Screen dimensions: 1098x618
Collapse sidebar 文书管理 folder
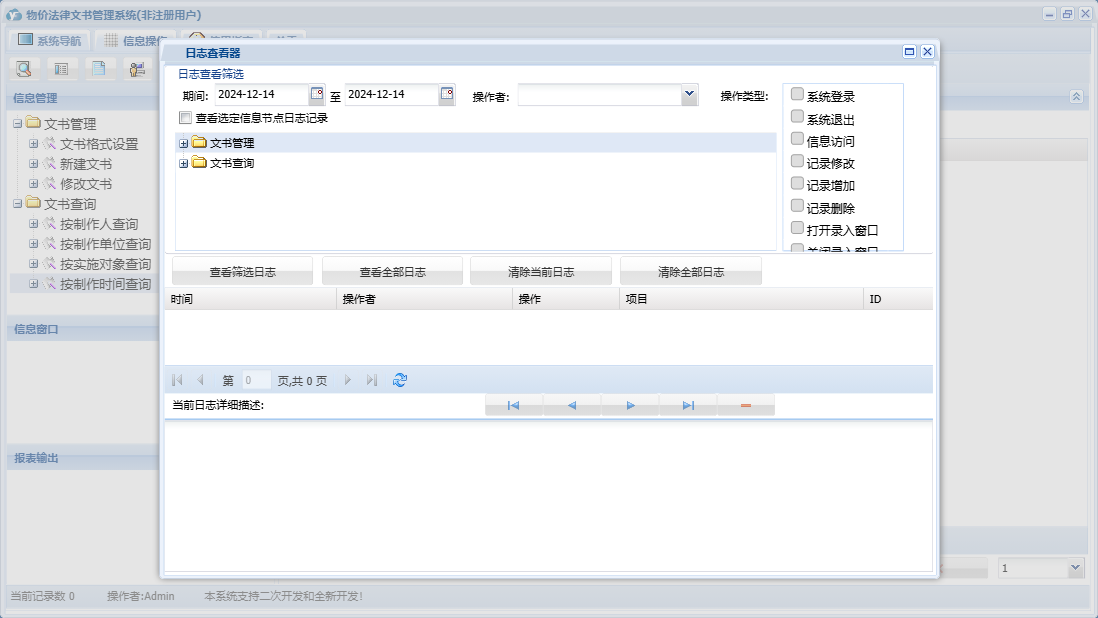coord(18,124)
